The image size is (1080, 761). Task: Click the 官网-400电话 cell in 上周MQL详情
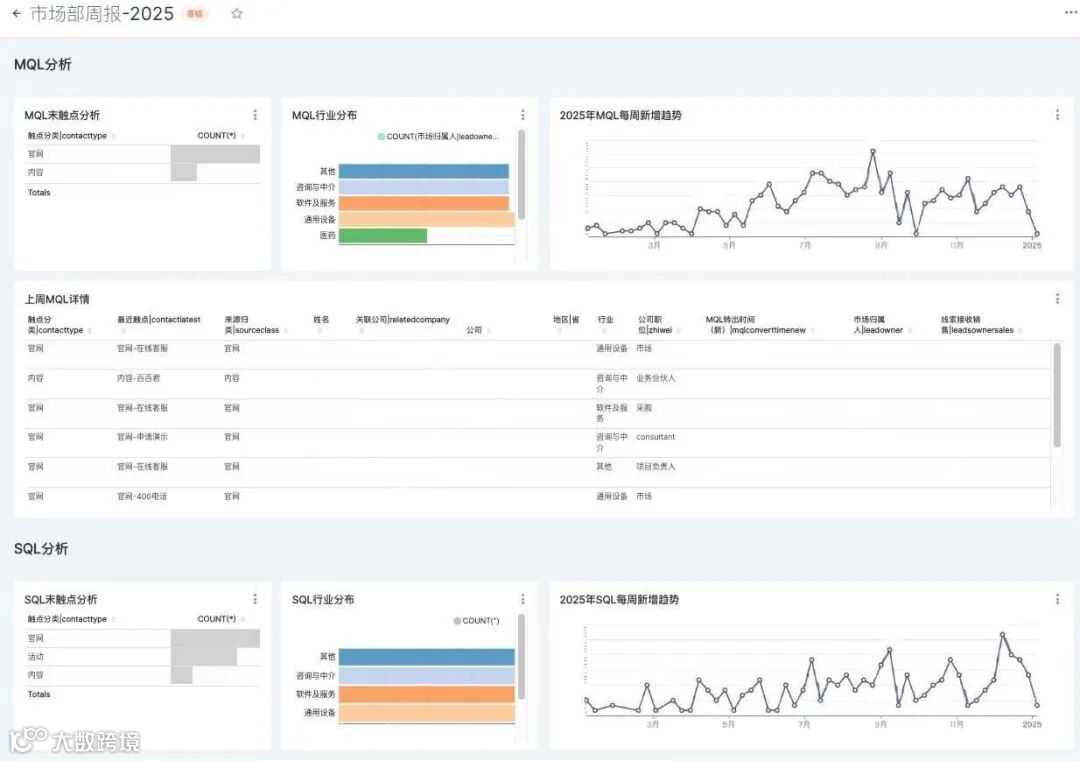pyautogui.click(x=142, y=496)
